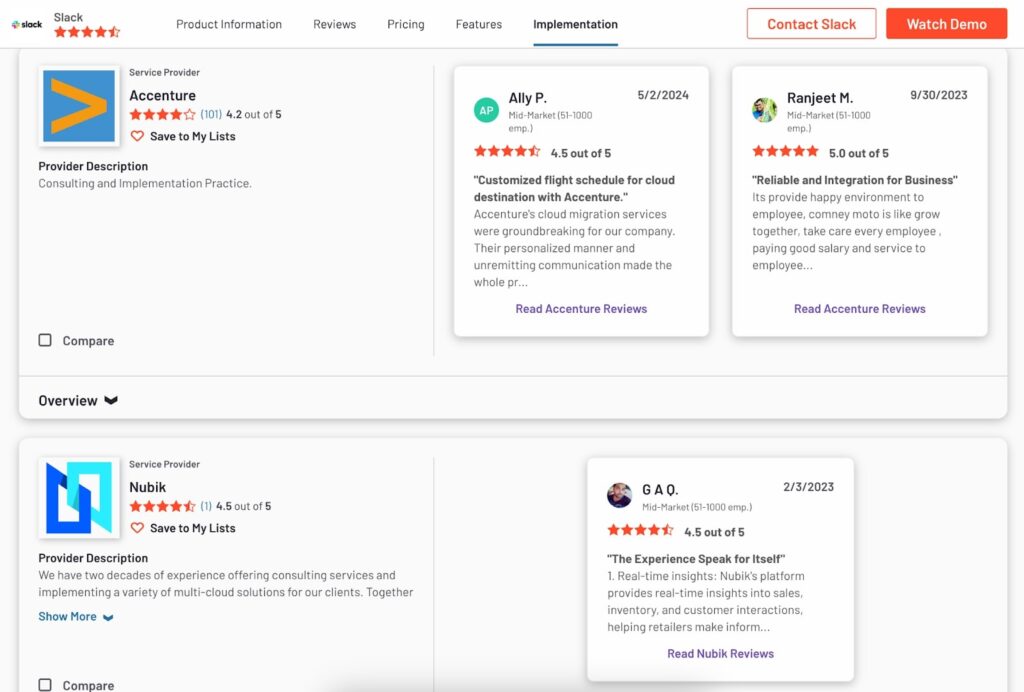The width and height of the screenshot is (1024, 692).
Task: Click Nubik Provider Description heading
Action: [x=93, y=558]
